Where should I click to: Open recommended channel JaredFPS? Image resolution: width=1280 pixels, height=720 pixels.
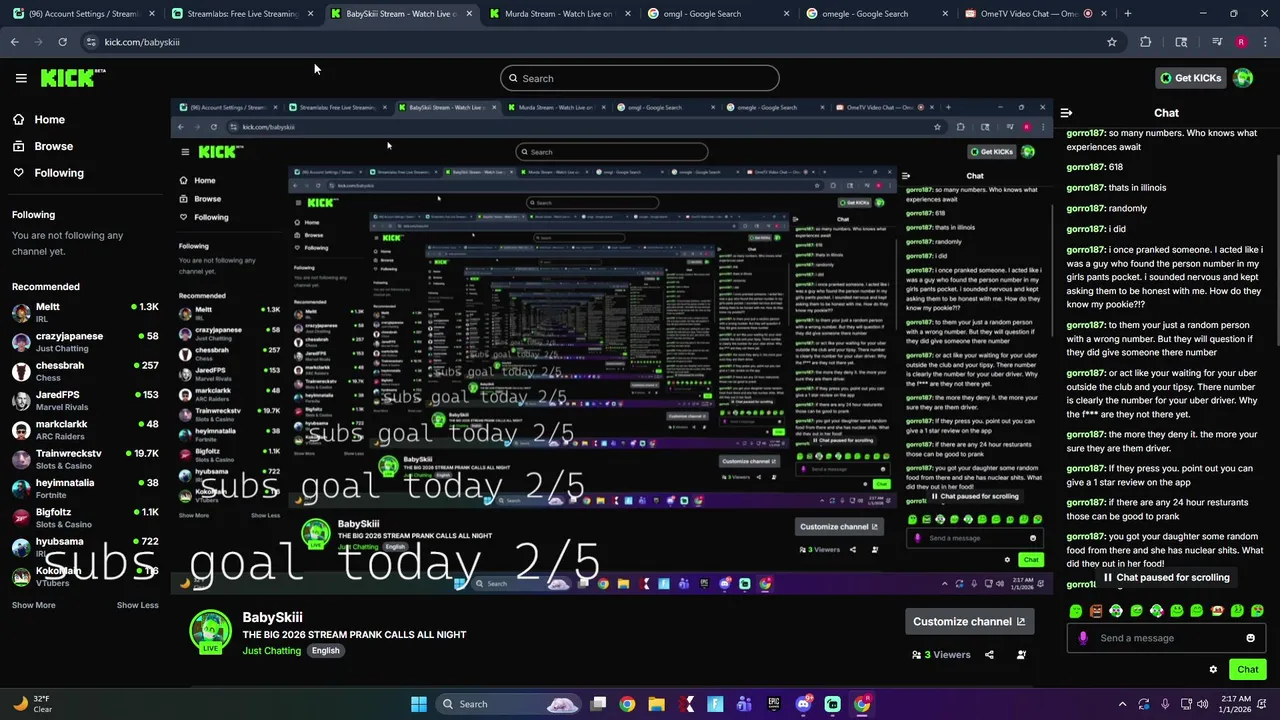pyautogui.click(x=85, y=400)
